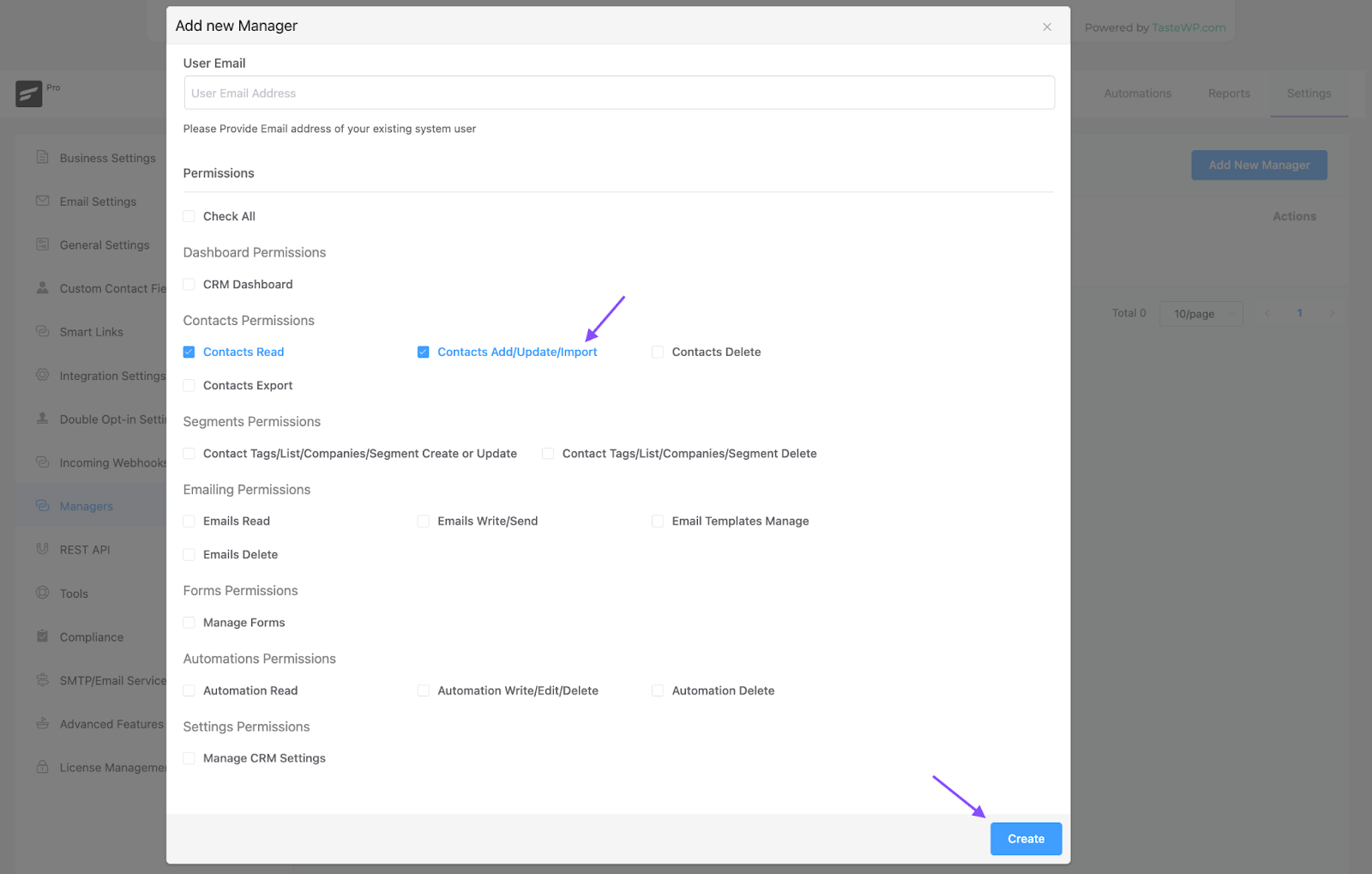1372x874 pixels.
Task: Click the Tools sidebar icon
Action: pyautogui.click(x=42, y=593)
